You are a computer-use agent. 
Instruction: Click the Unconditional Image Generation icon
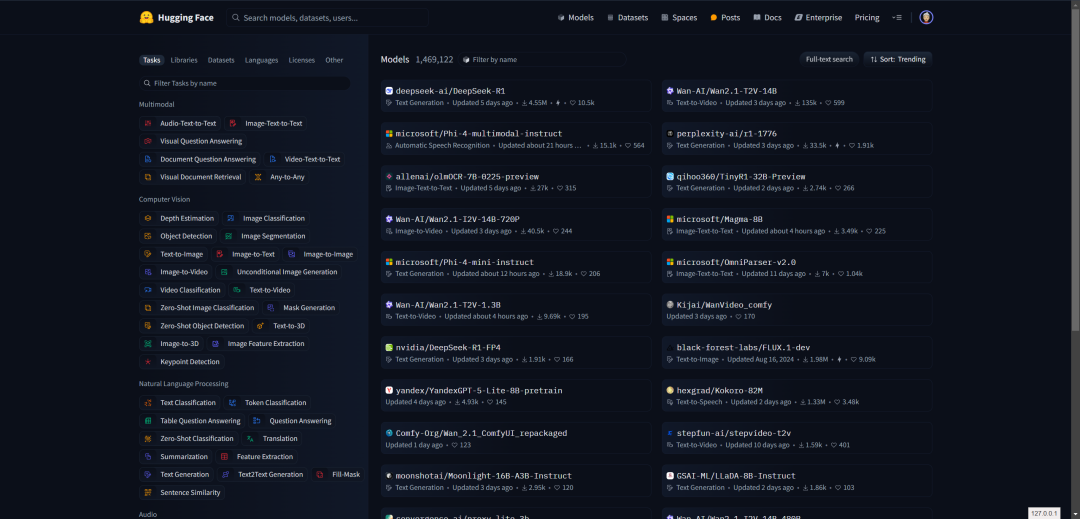[224, 272]
